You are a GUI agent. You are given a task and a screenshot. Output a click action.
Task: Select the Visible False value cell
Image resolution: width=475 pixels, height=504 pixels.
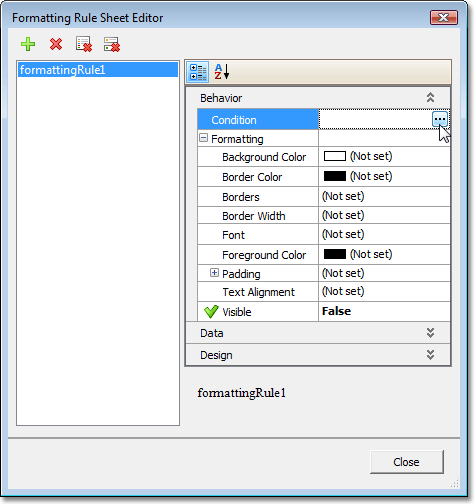click(x=384, y=311)
